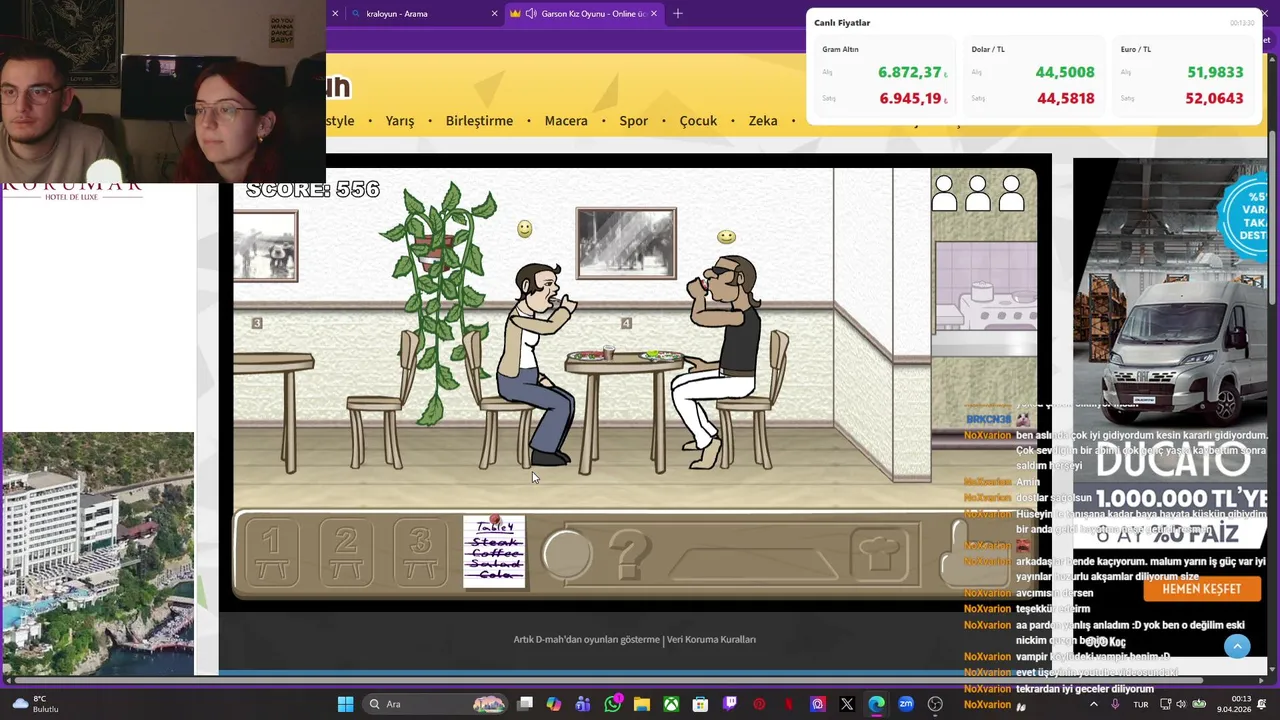Click the HEMEN KEŞFET ad button
The image size is (1280, 720).
point(1201,589)
